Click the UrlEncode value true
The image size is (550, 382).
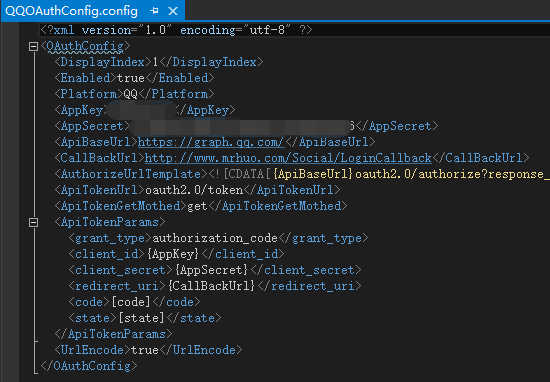(145, 350)
